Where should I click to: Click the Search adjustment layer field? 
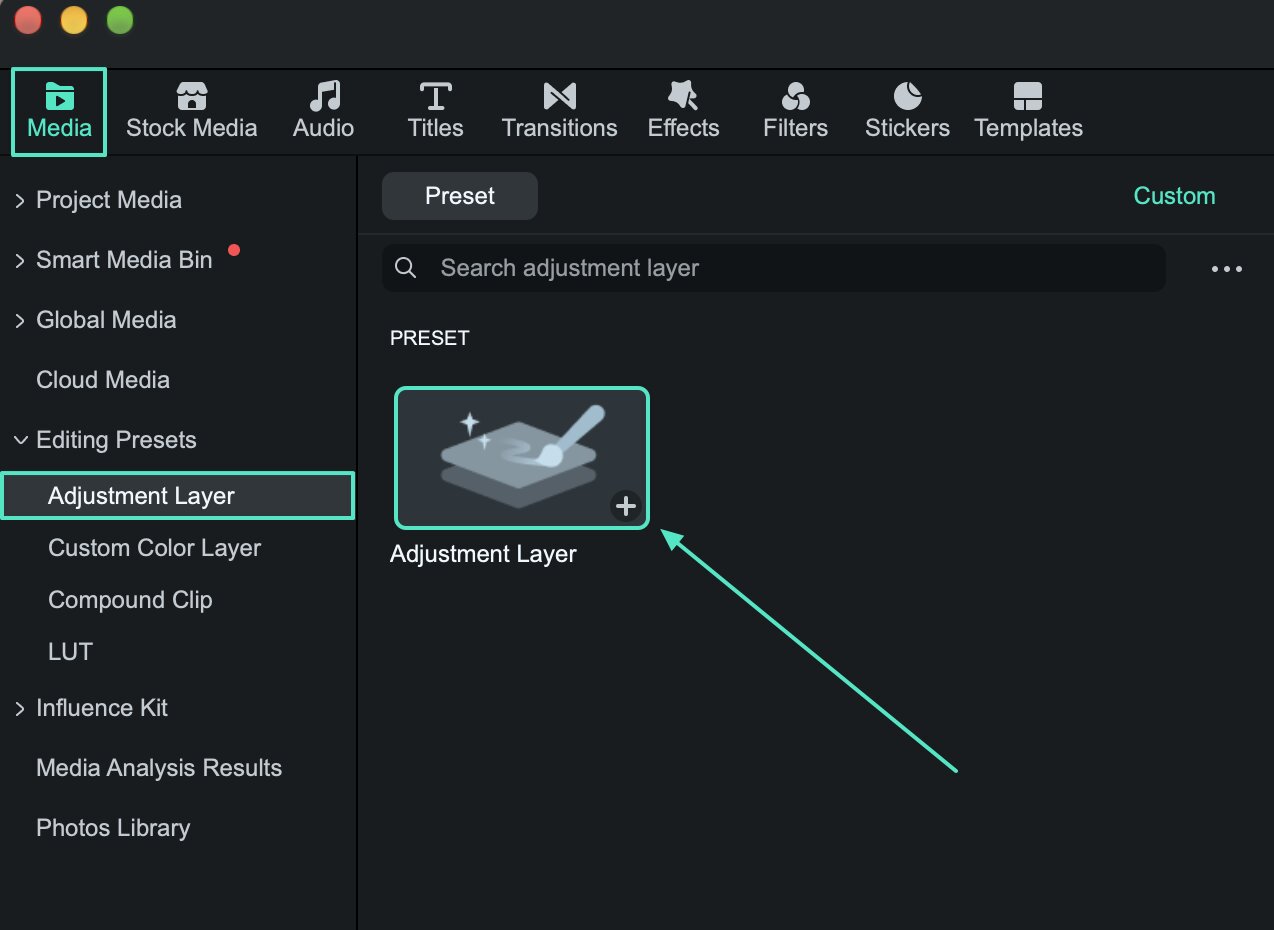point(774,268)
